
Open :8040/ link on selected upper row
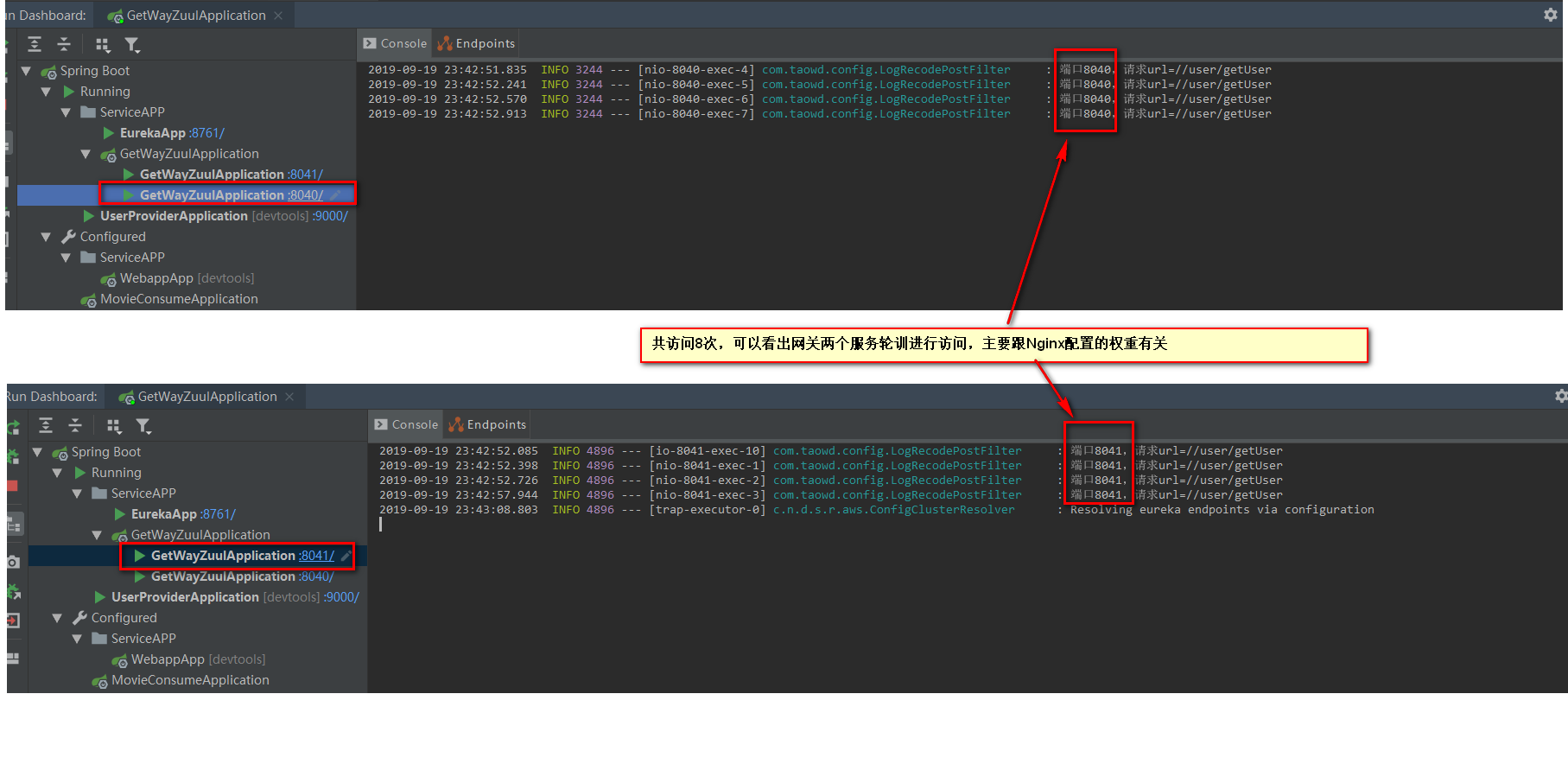point(305,195)
